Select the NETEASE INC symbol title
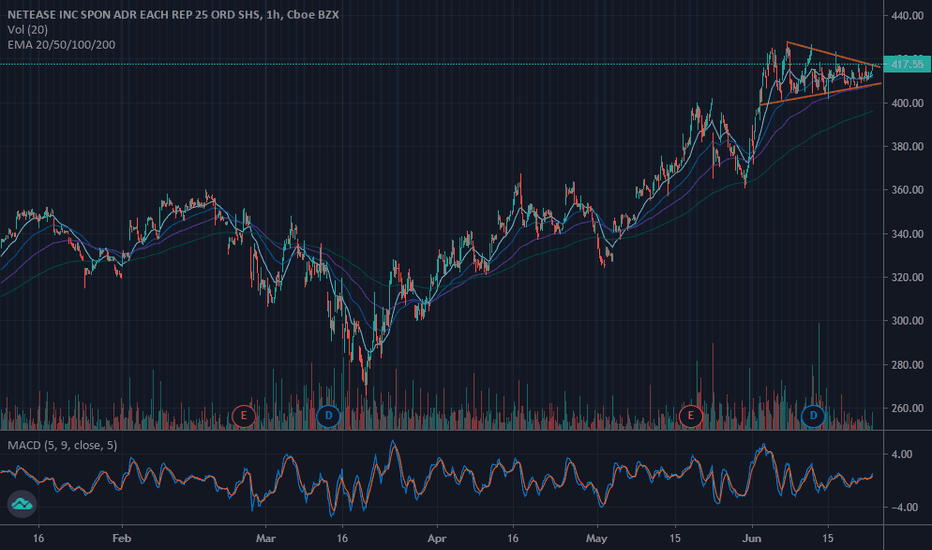 click(173, 14)
